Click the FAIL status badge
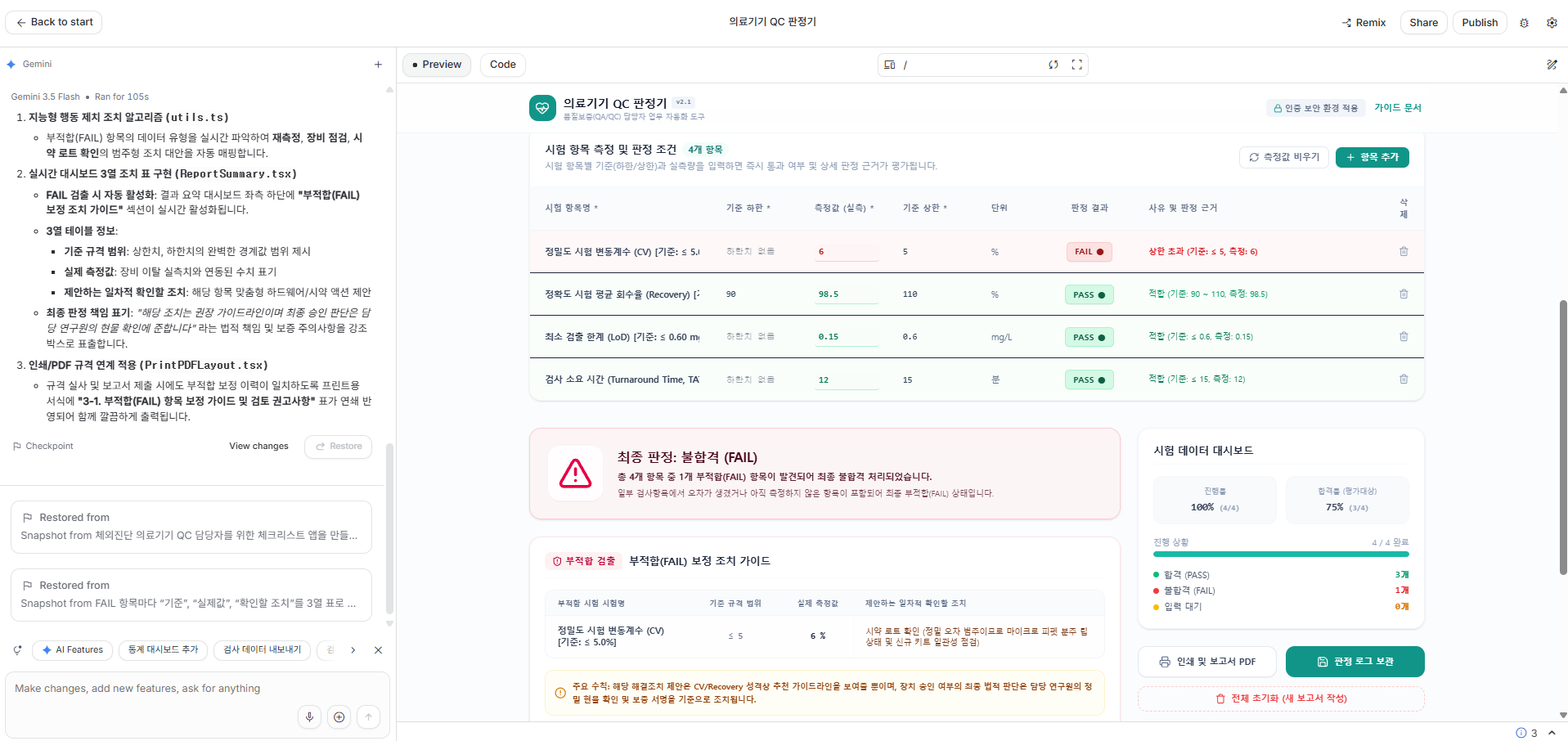This screenshot has height=741, width=1568. (1089, 252)
